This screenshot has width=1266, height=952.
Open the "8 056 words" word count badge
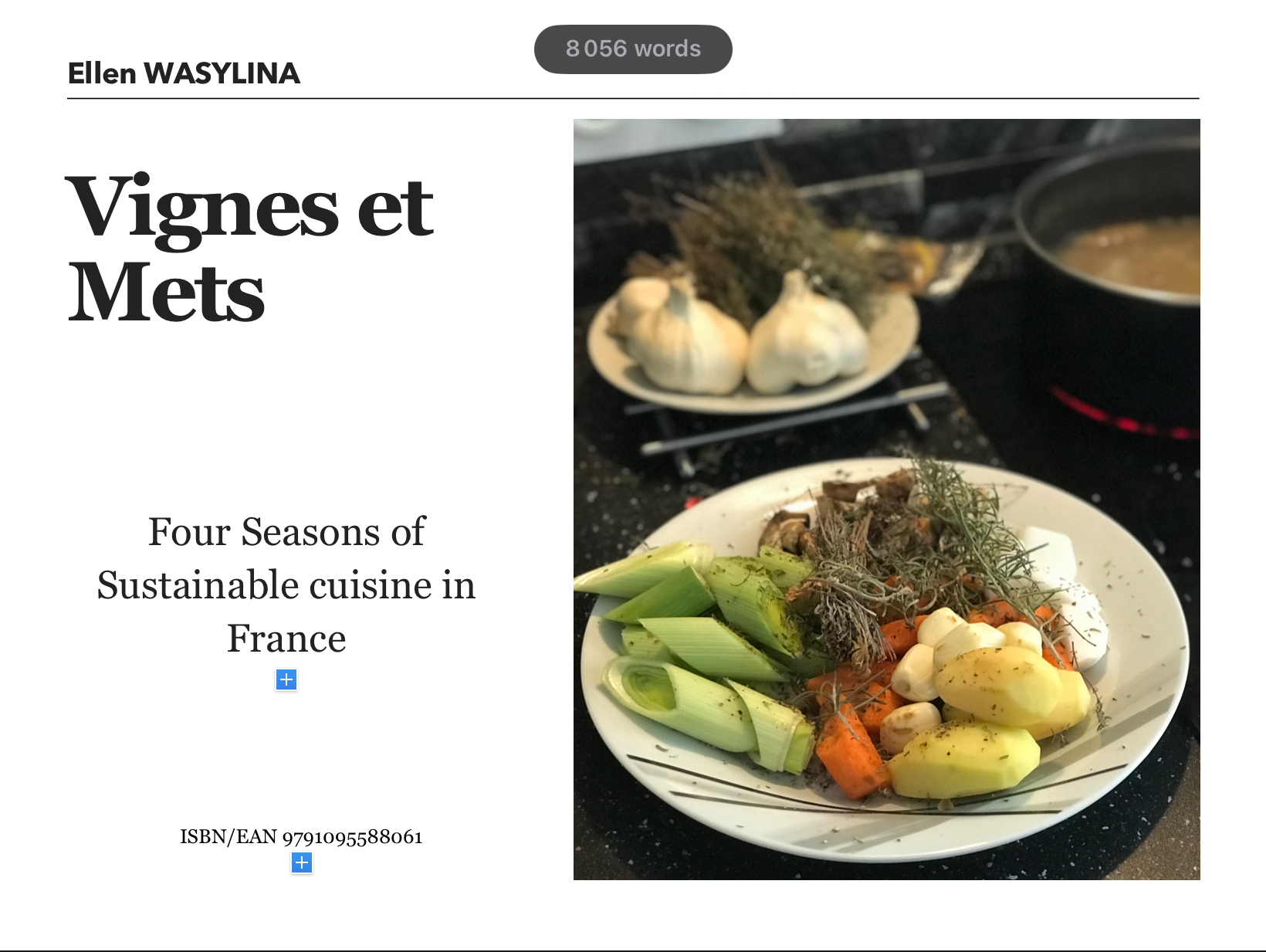[x=633, y=49]
